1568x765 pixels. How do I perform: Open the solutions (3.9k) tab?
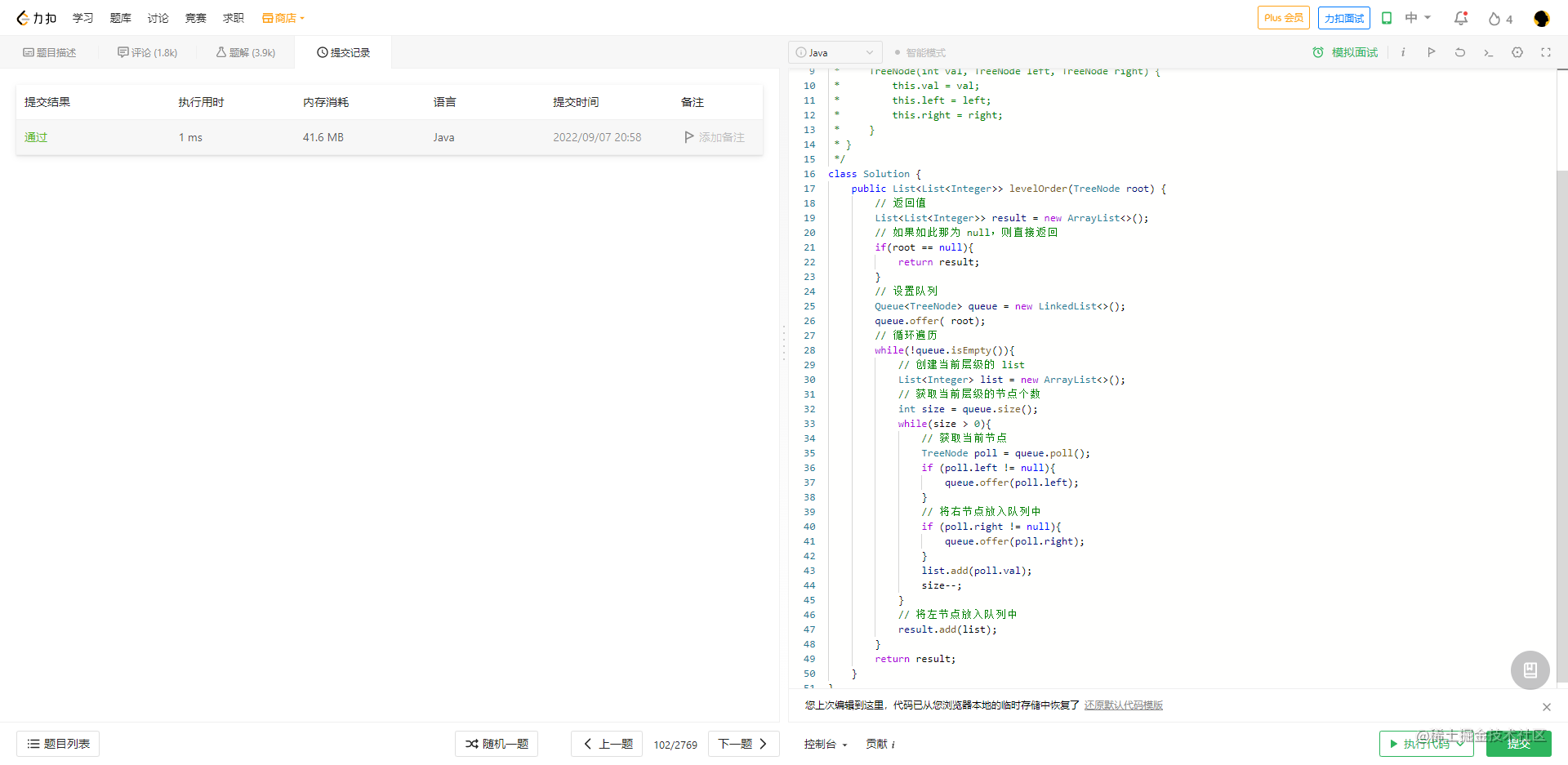click(246, 52)
